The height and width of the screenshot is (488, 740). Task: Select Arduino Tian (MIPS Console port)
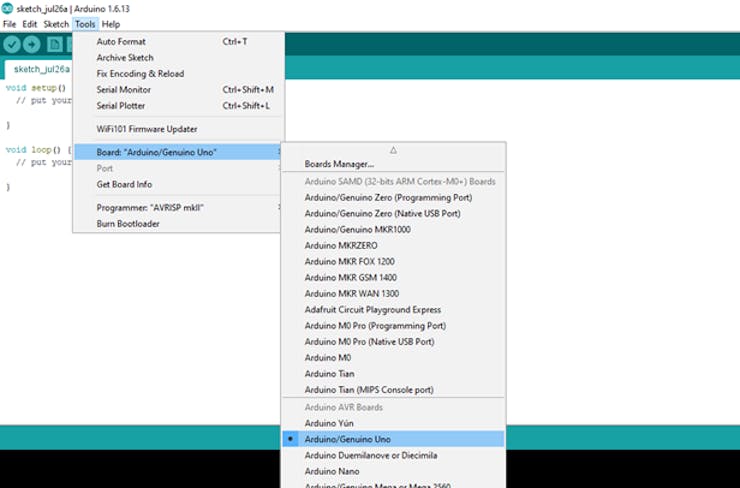[393, 390]
